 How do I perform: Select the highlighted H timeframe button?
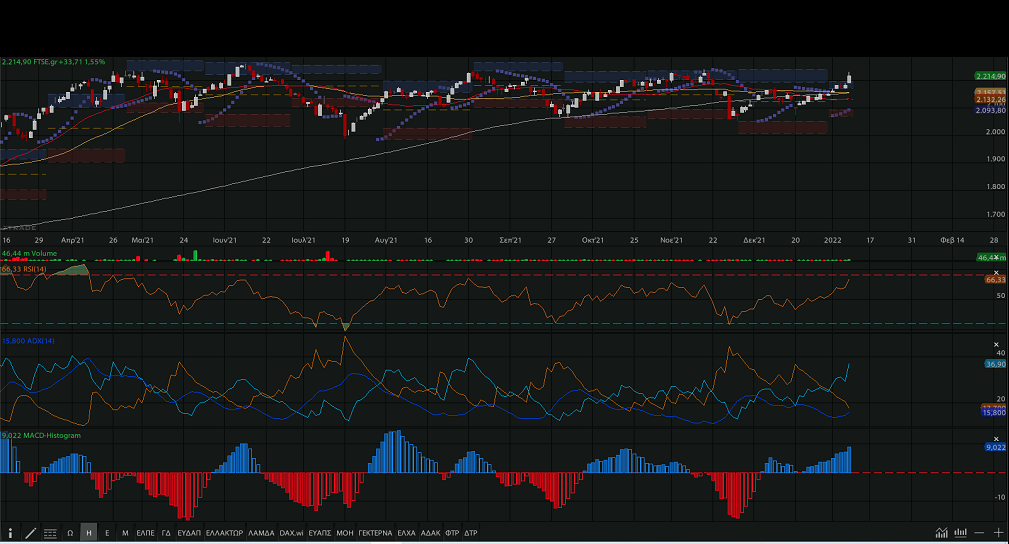click(89, 533)
